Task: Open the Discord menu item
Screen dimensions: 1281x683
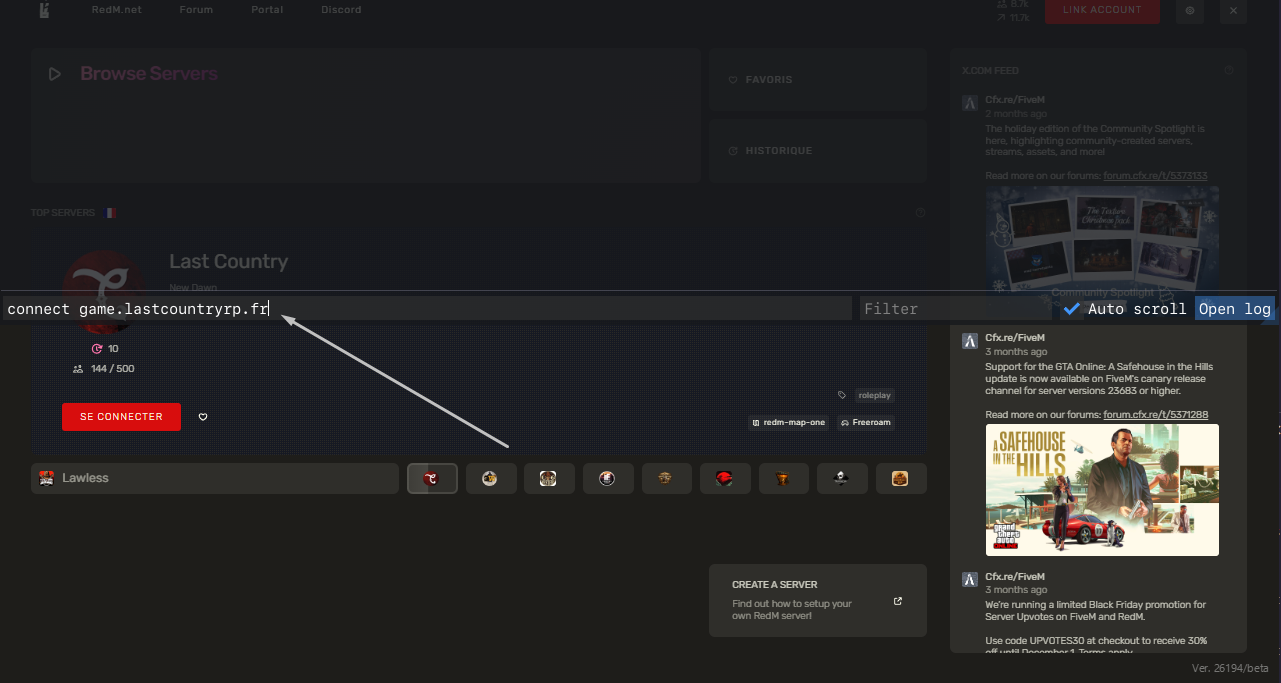Action: 341,10
